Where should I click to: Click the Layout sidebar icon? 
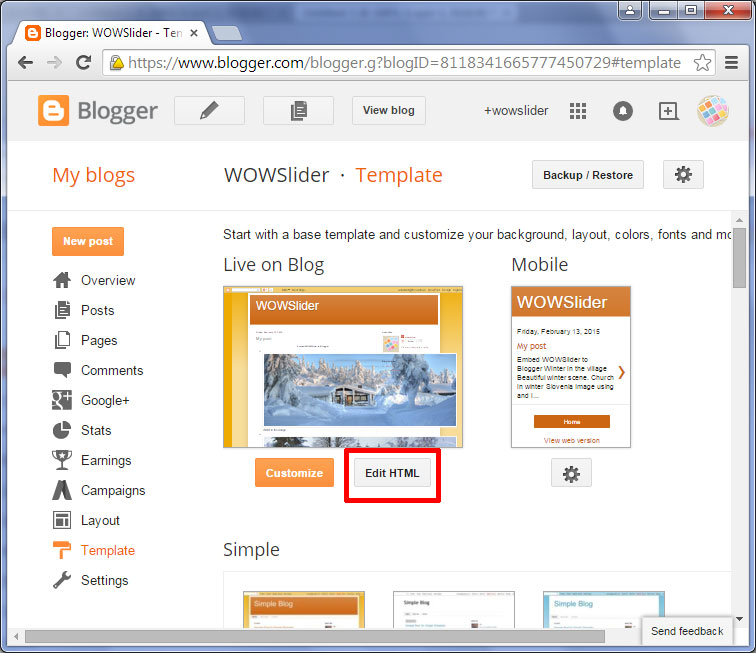point(62,520)
